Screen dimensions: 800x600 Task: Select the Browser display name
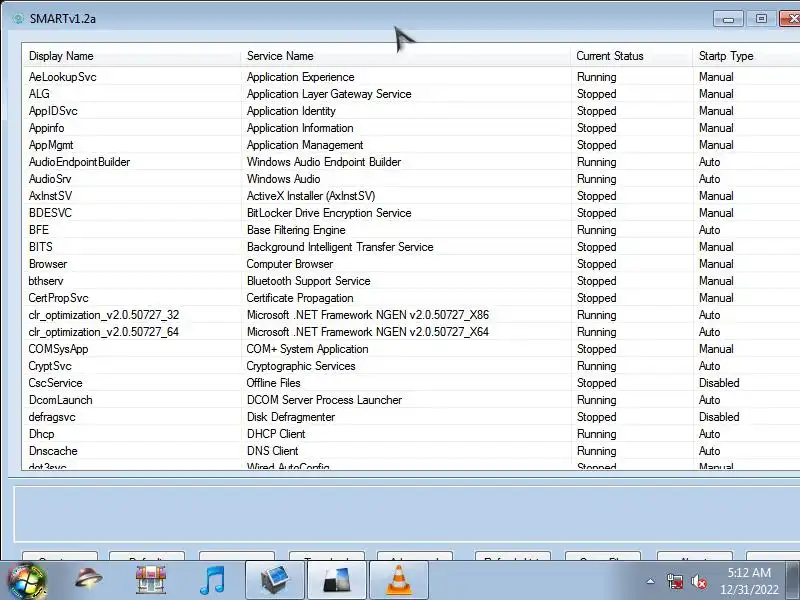(48, 264)
